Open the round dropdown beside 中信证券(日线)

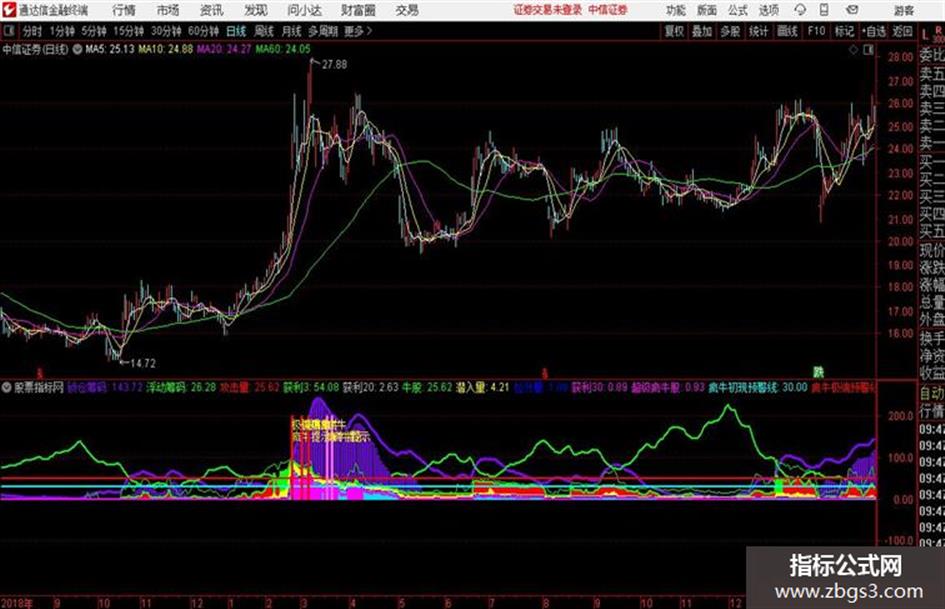pyautogui.click(x=78, y=49)
